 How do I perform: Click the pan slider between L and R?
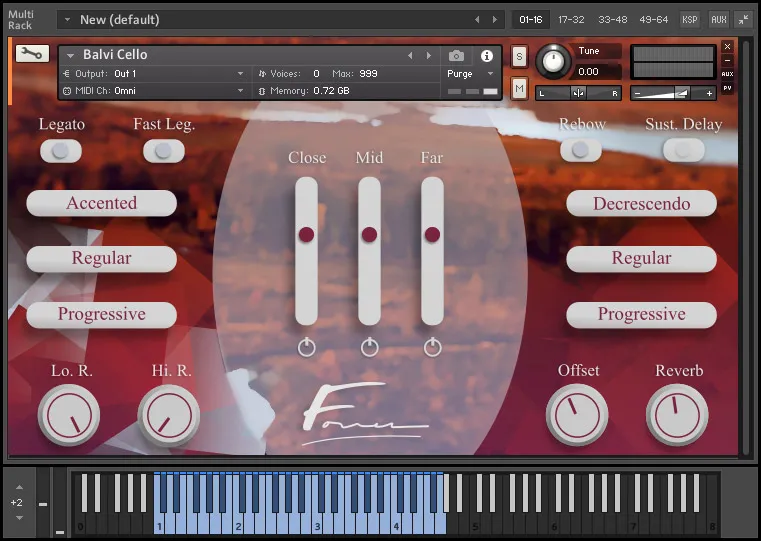[x=578, y=93]
